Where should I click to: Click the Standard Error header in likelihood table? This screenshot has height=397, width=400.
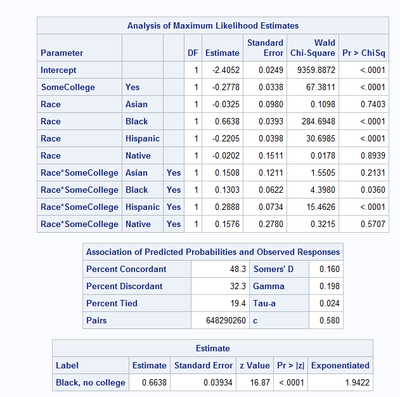pyautogui.click(x=265, y=48)
